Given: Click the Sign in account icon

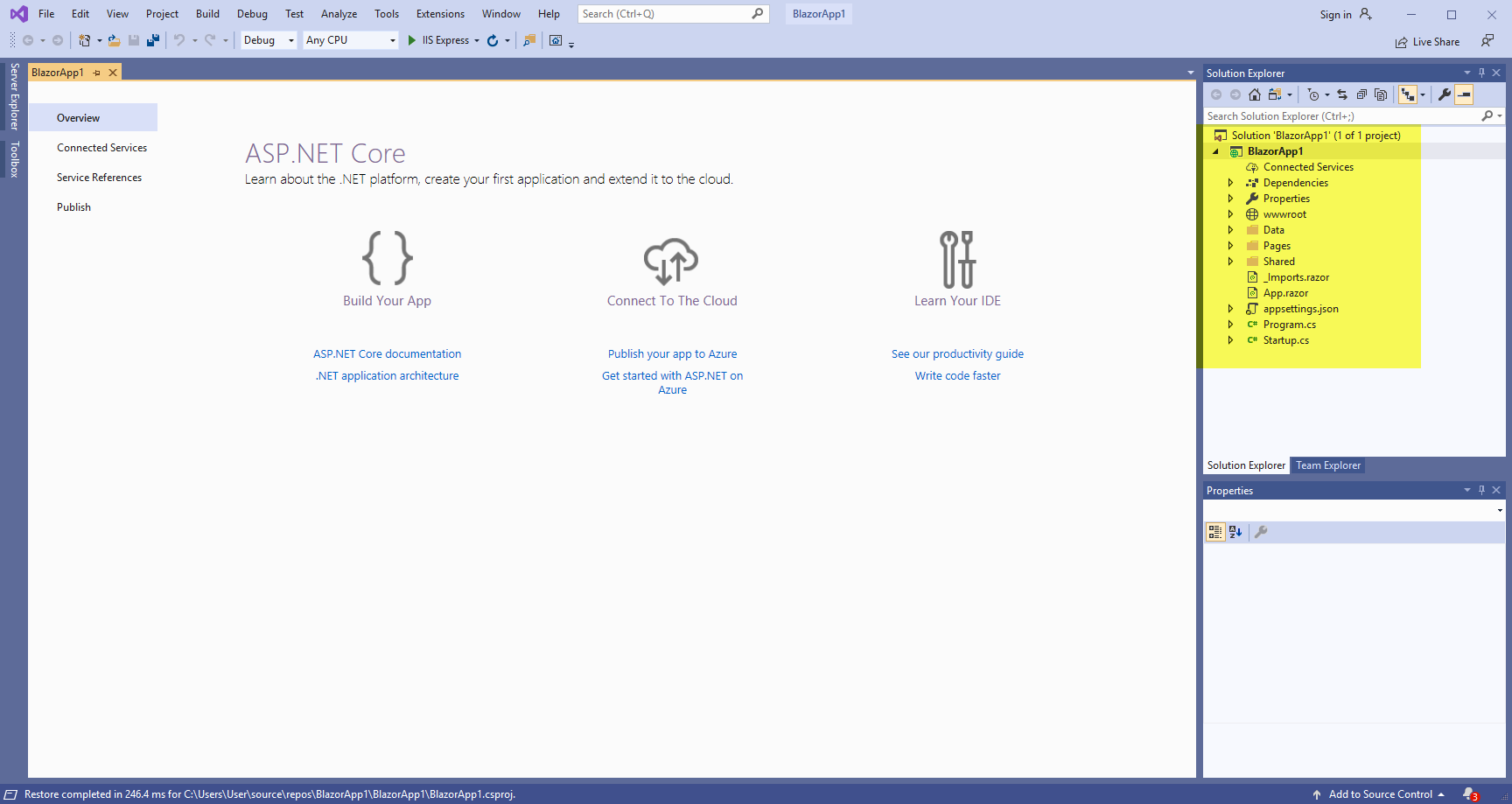Looking at the screenshot, I should point(1365,14).
